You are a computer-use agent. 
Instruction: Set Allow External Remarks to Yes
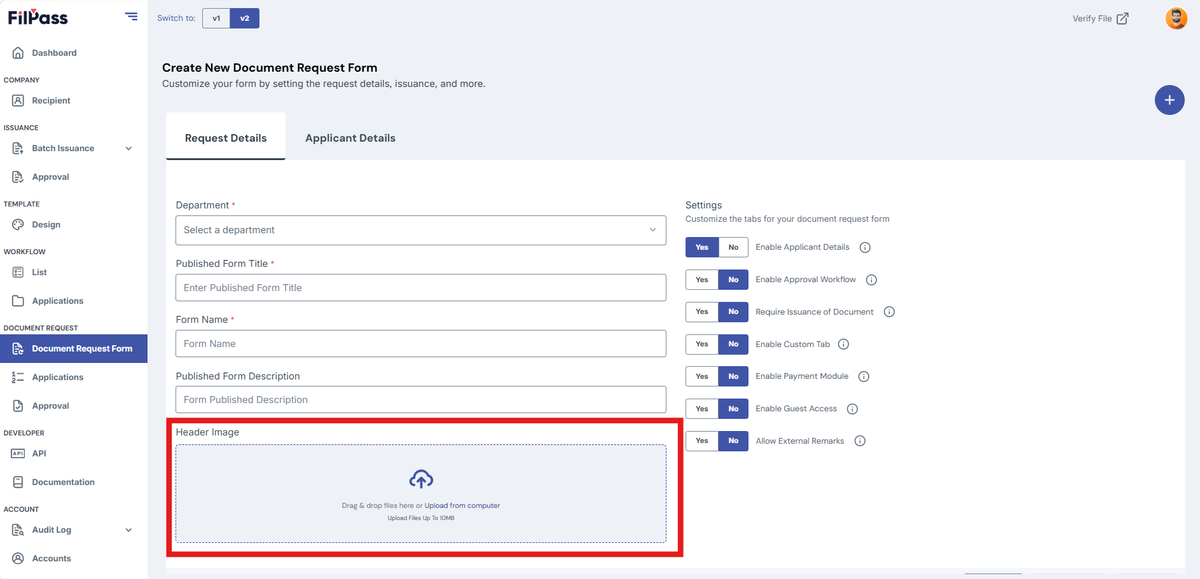click(x=702, y=441)
